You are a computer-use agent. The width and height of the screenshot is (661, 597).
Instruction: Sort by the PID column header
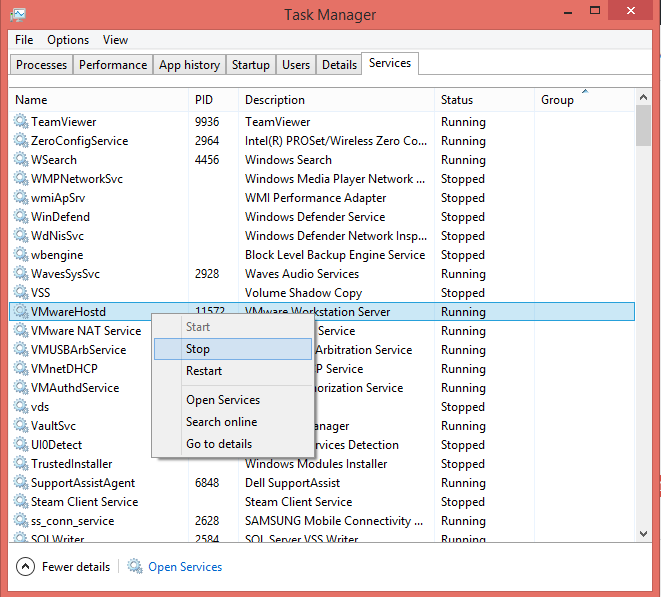pos(213,100)
